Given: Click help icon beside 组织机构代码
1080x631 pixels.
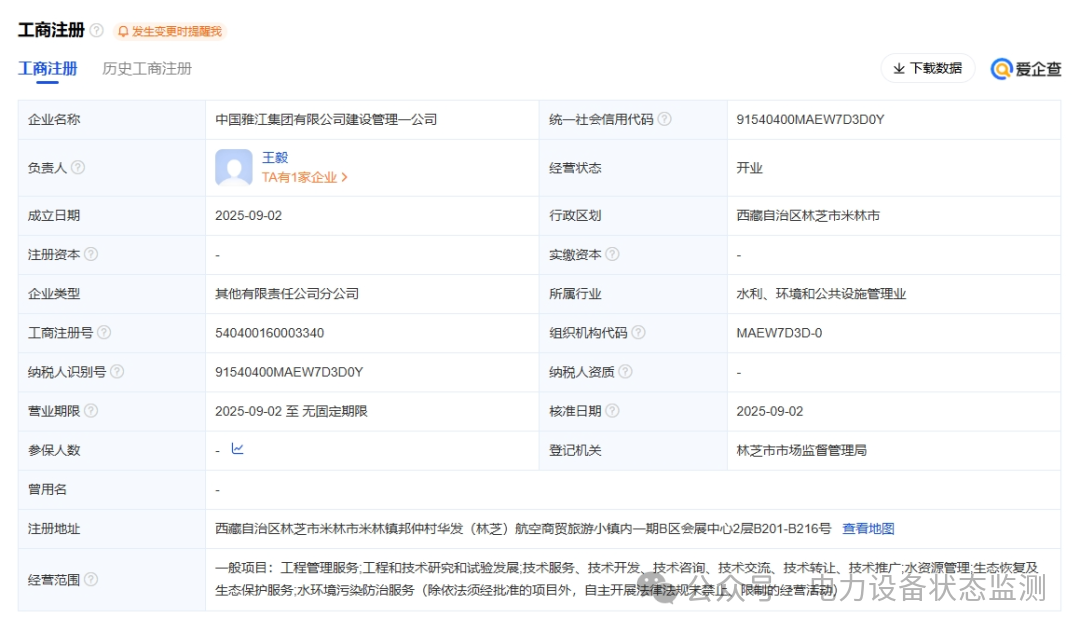Looking at the screenshot, I should (638, 333).
